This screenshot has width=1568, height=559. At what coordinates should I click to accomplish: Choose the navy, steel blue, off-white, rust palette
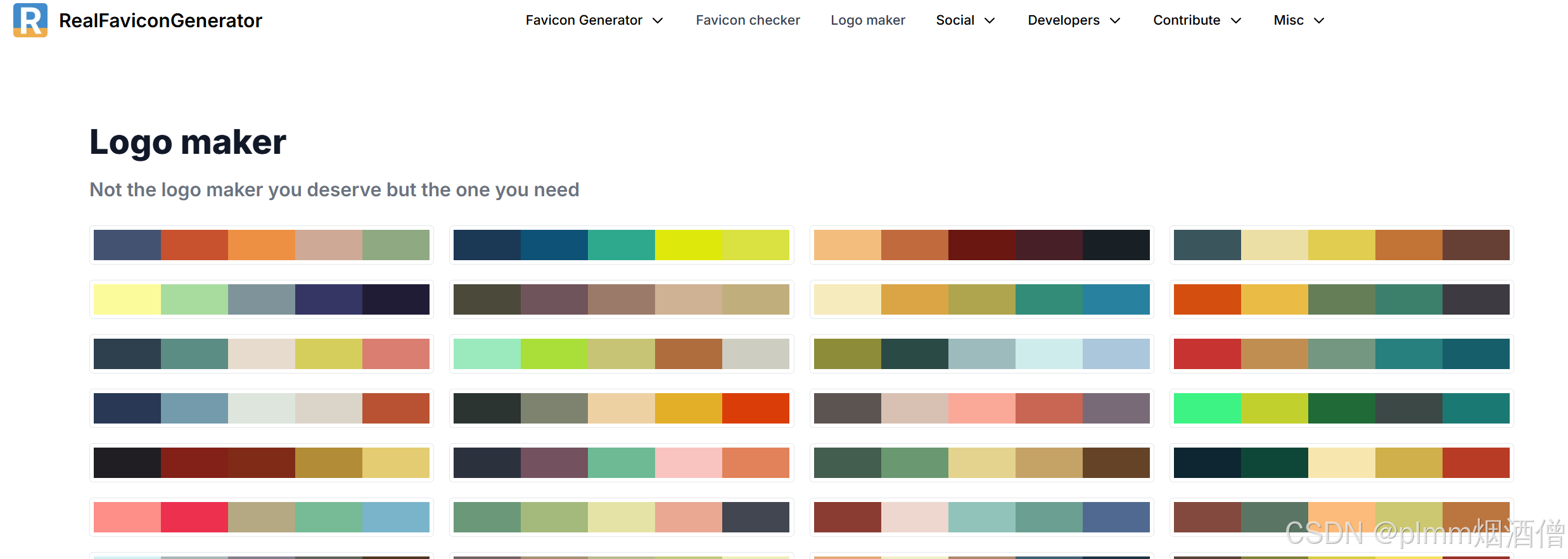262,408
